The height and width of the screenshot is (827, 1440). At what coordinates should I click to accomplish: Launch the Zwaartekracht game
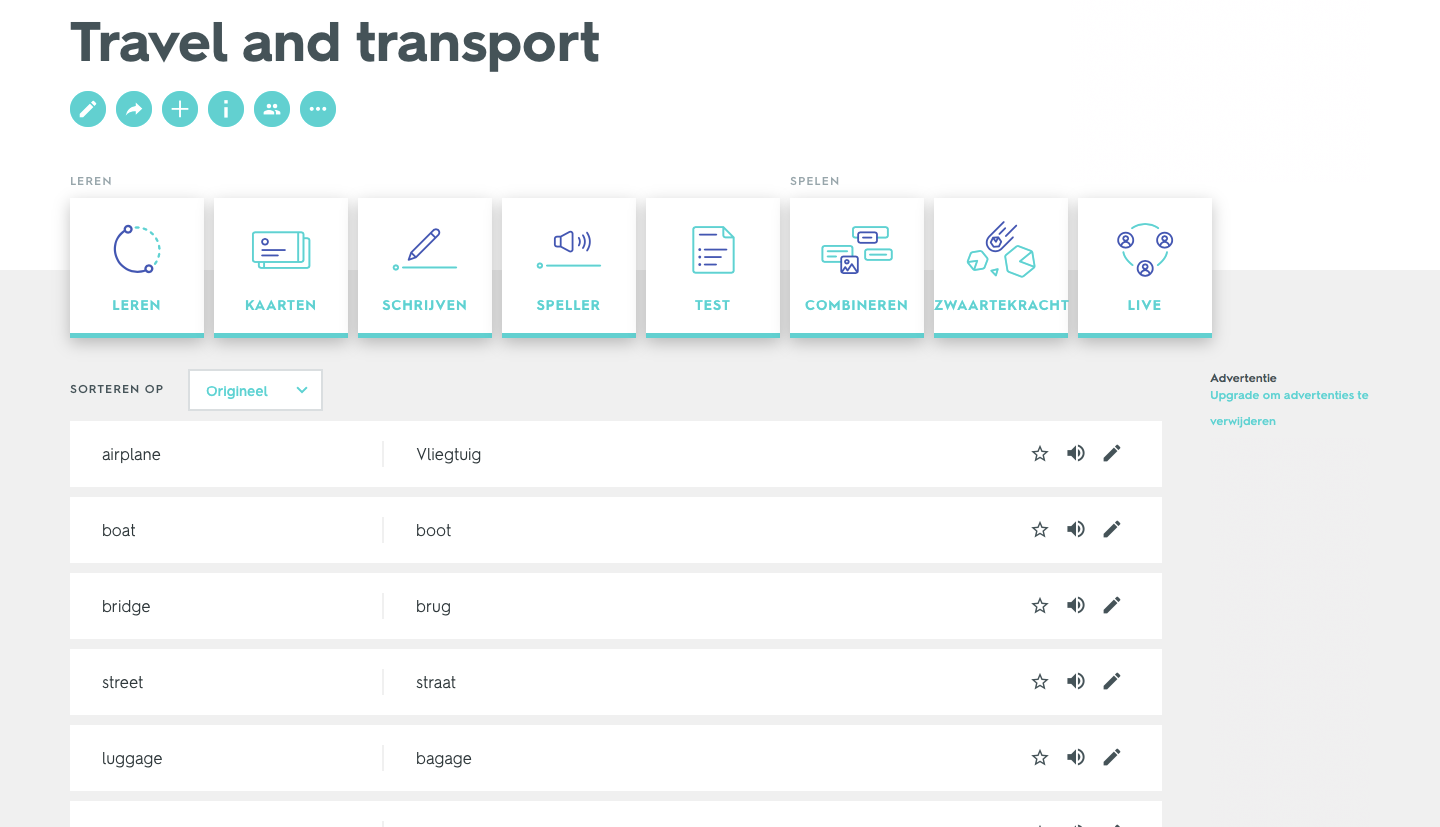(1001, 267)
